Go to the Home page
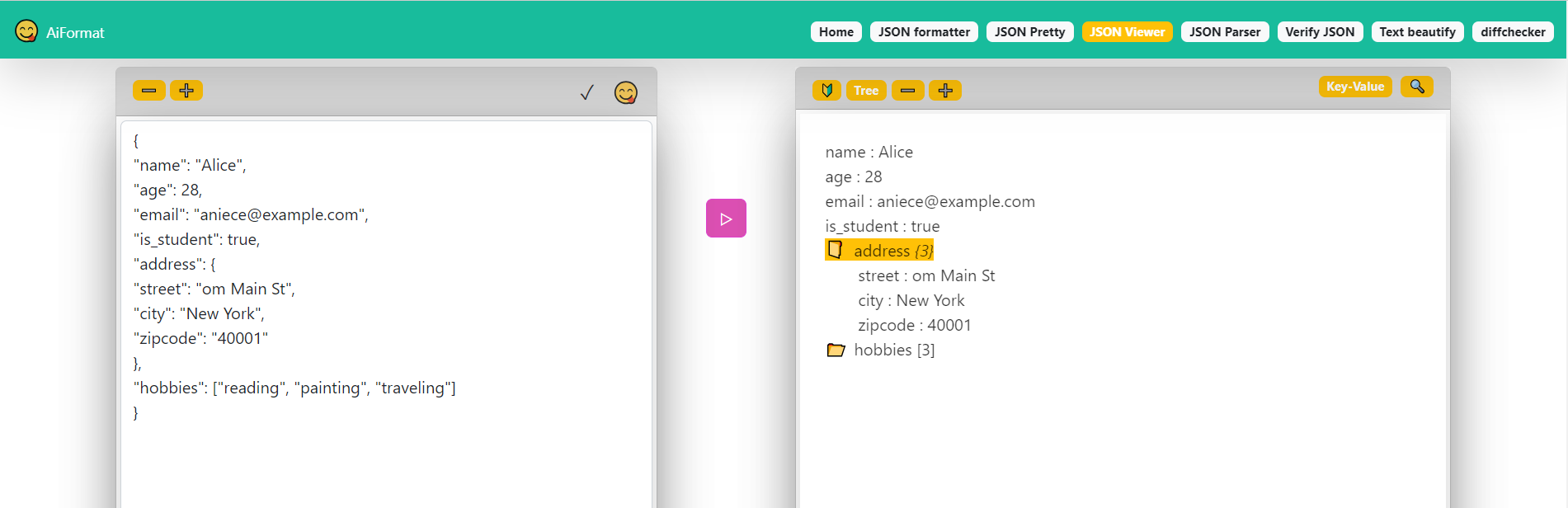Screen dimensions: 1568x508 [836, 32]
